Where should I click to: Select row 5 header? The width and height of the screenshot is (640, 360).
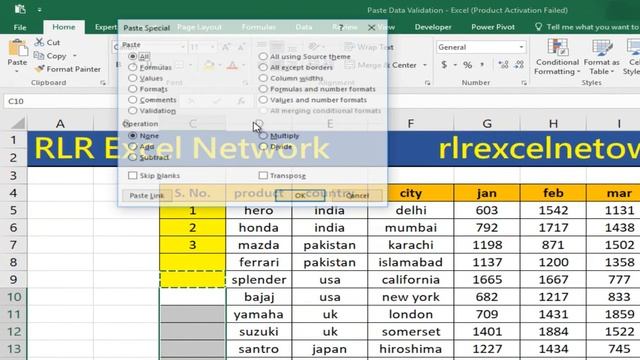pyautogui.click(x=13, y=210)
